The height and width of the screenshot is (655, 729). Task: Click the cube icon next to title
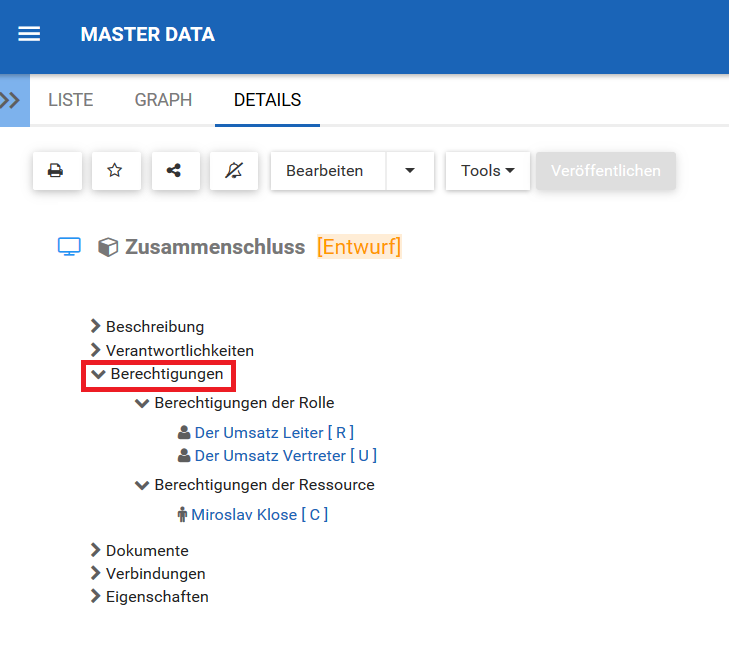pyautogui.click(x=108, y=247)
